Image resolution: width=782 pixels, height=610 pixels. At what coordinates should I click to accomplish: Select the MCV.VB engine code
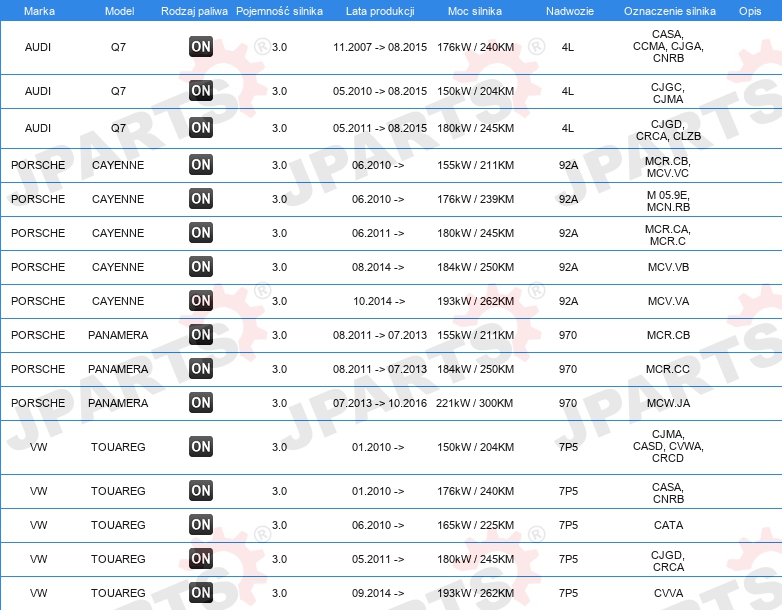[668, 267]
